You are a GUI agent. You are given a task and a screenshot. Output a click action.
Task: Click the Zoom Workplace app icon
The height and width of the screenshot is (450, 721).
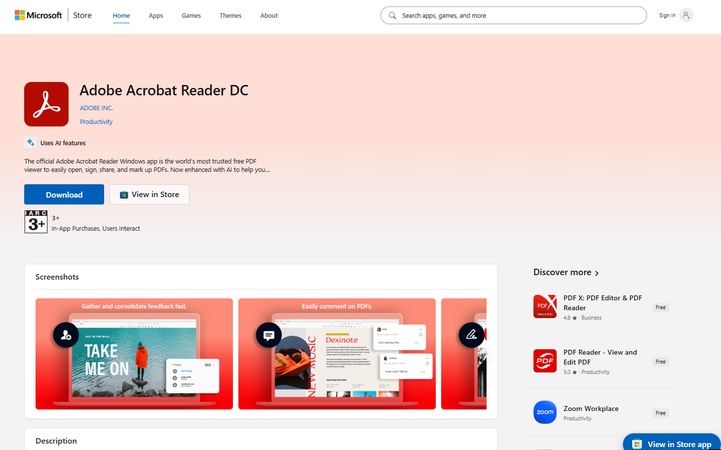click(545, 412)
